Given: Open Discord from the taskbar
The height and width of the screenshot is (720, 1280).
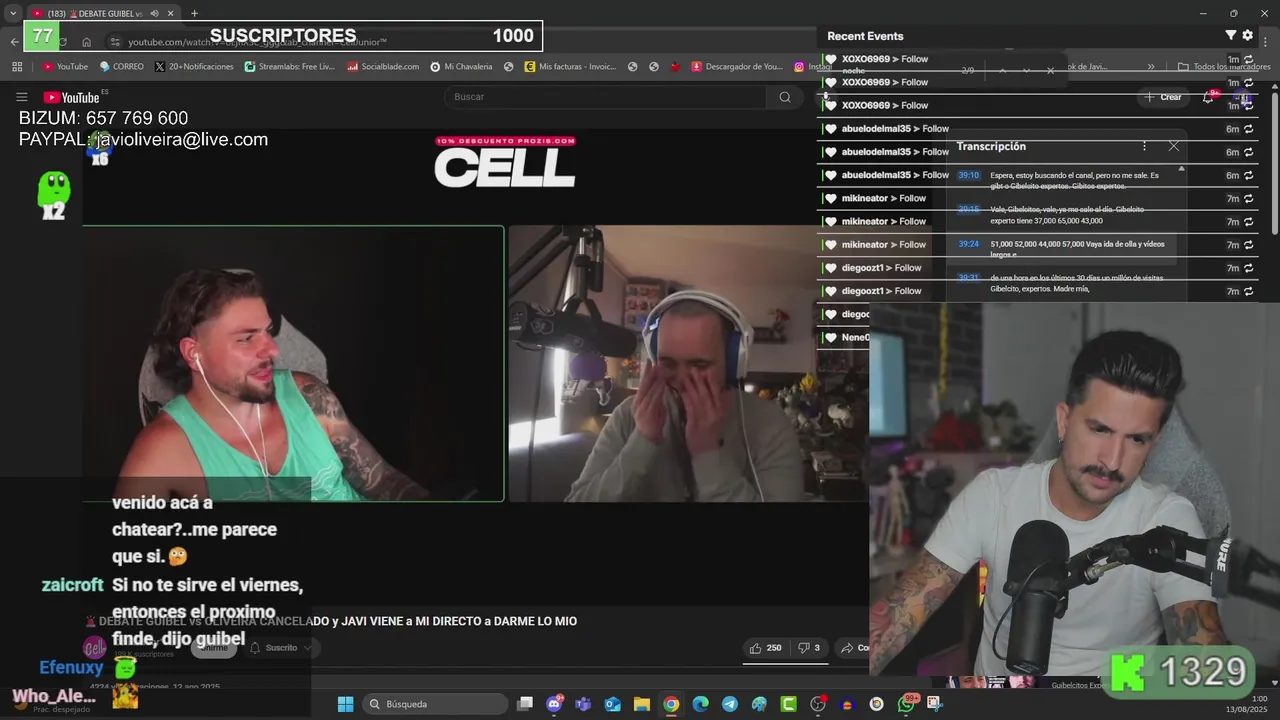Looking at the screenshot, I should click(x=554, y=704).
